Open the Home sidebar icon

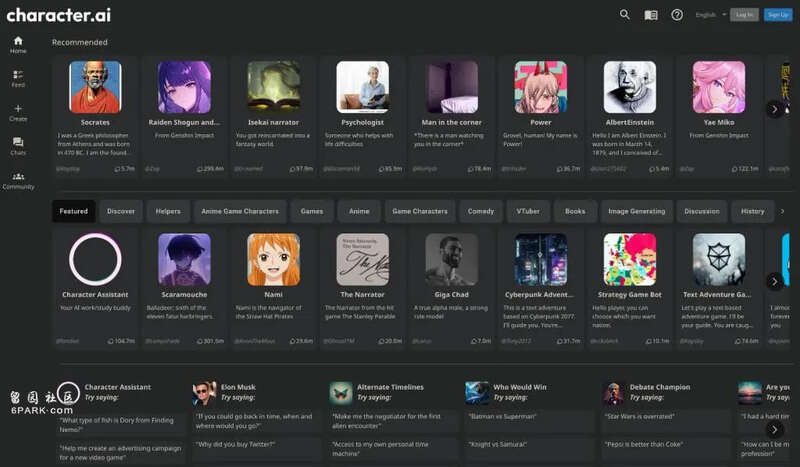18,43
